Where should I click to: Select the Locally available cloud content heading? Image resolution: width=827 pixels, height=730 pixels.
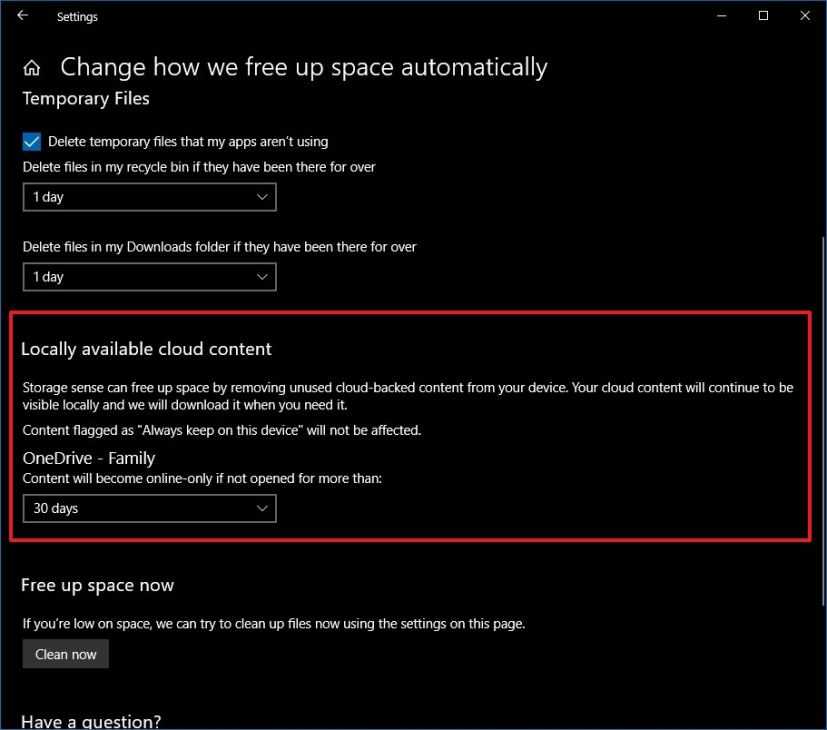(146, 349)
